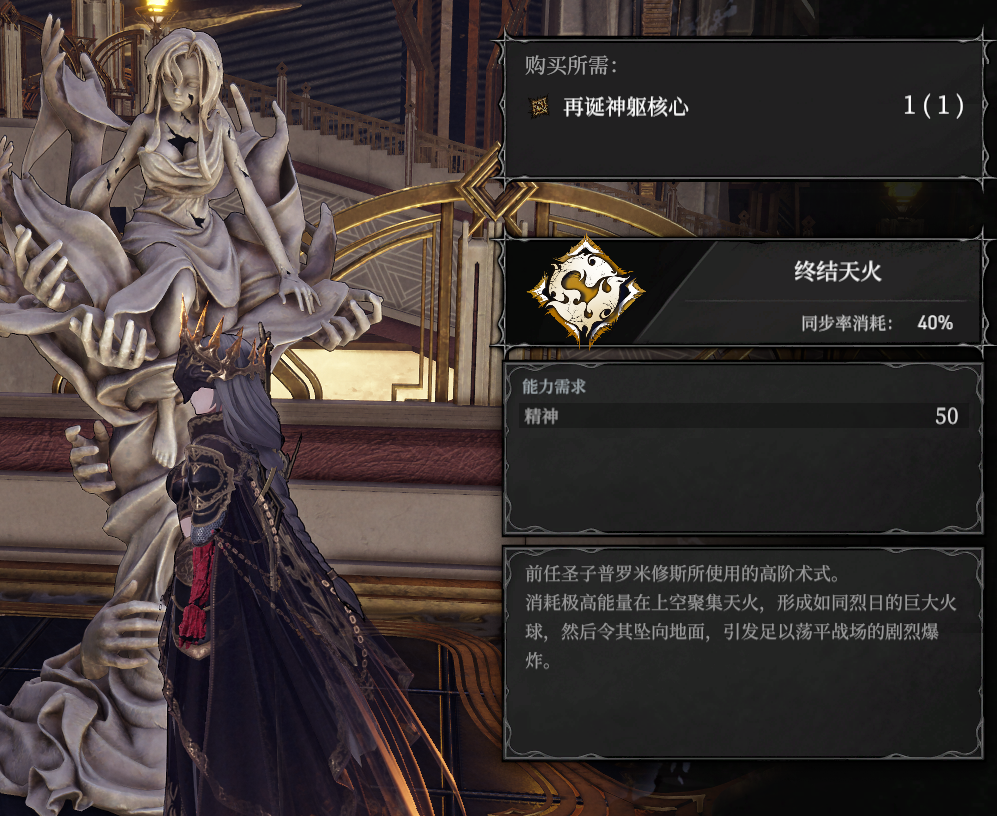Click the statue's bare foot
Image resolution: width=997 pixels, height=816 pixels.
[165, 450]
